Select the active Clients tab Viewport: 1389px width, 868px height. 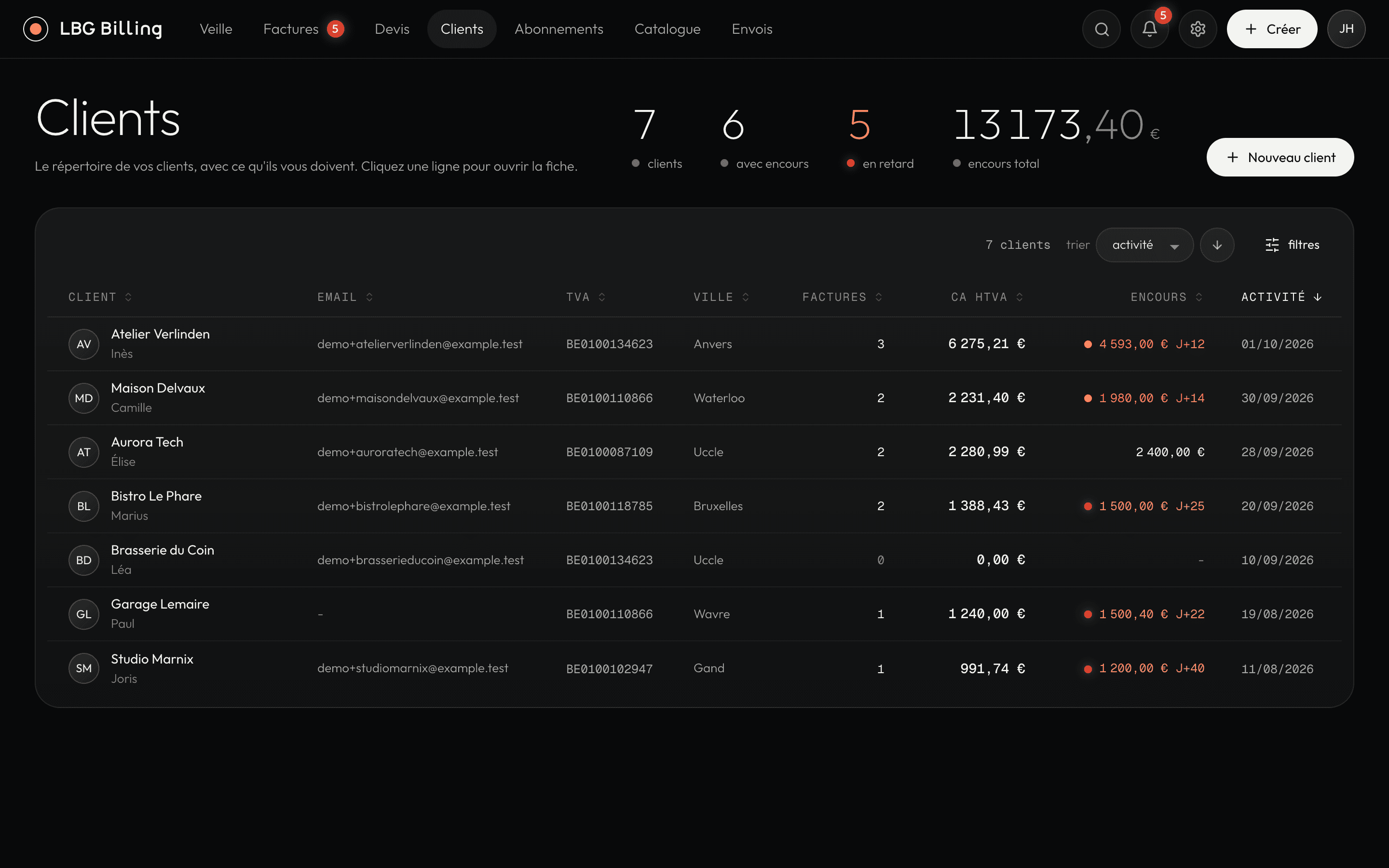click(462, 29)
